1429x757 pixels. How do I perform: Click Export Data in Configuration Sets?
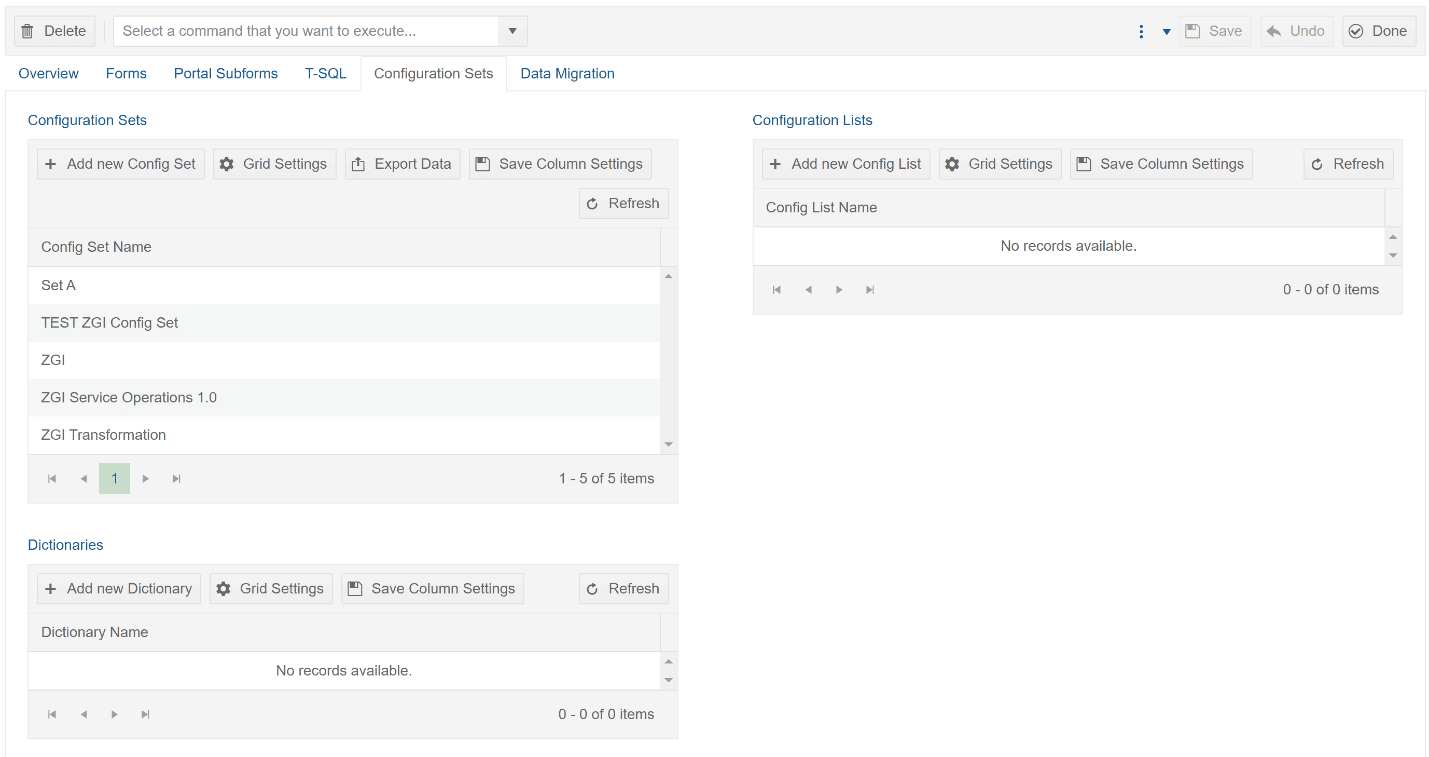pyautogui.click(x=402, y=164)
